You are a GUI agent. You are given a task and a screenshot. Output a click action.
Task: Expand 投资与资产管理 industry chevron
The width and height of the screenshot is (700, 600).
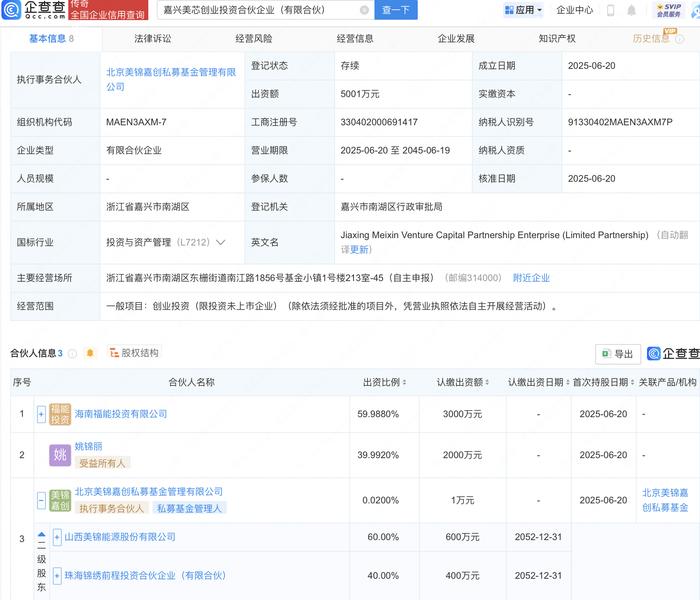221,242
